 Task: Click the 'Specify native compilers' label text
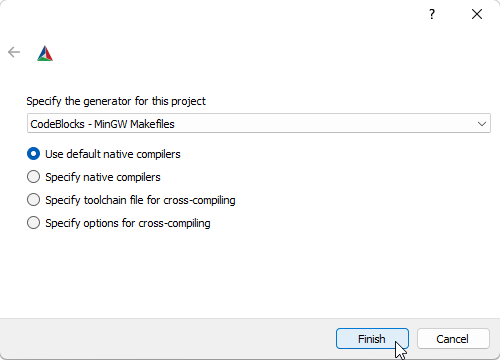[x=103, y=177]
